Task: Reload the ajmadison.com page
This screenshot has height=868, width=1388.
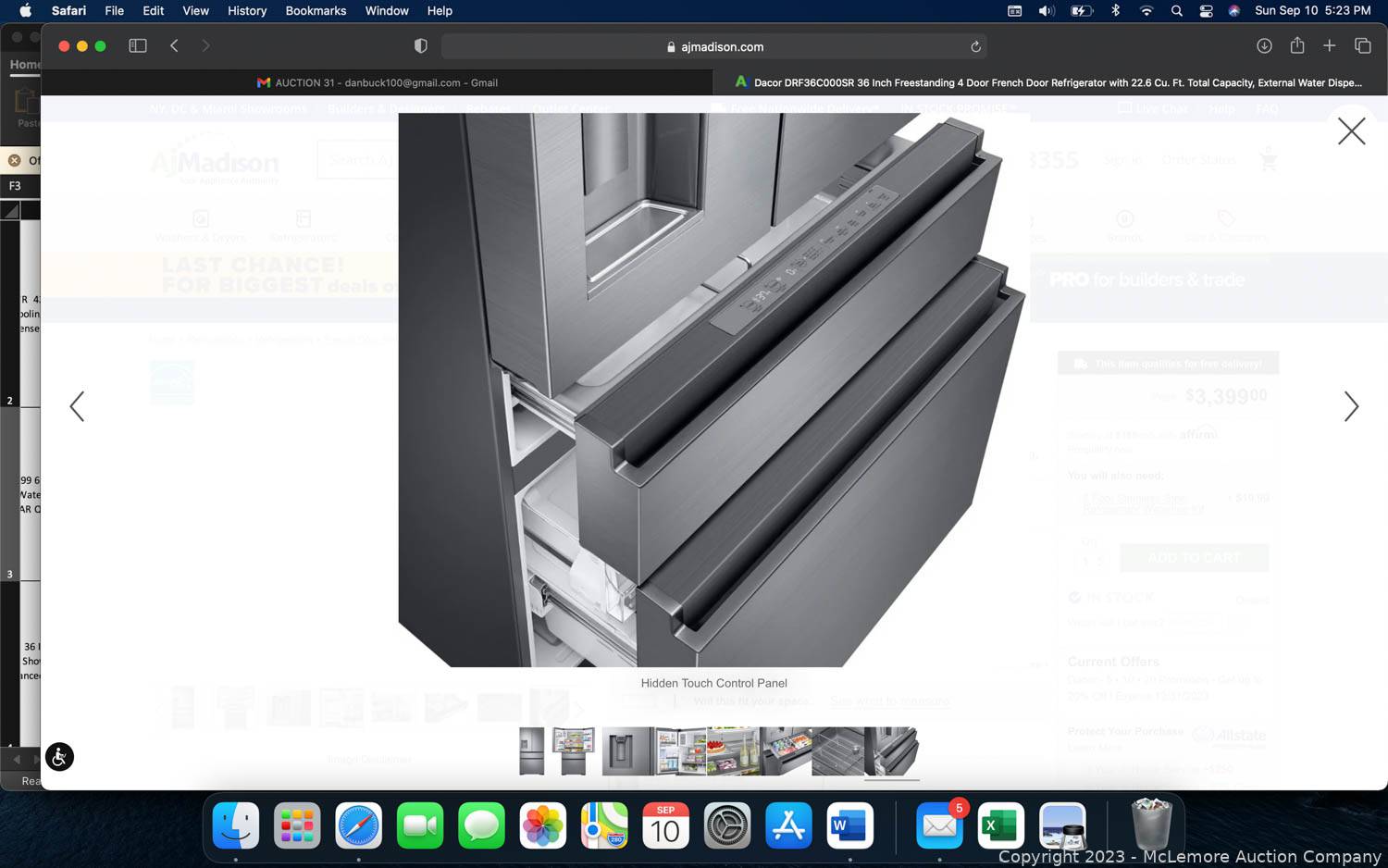Action: pos(975,46)
